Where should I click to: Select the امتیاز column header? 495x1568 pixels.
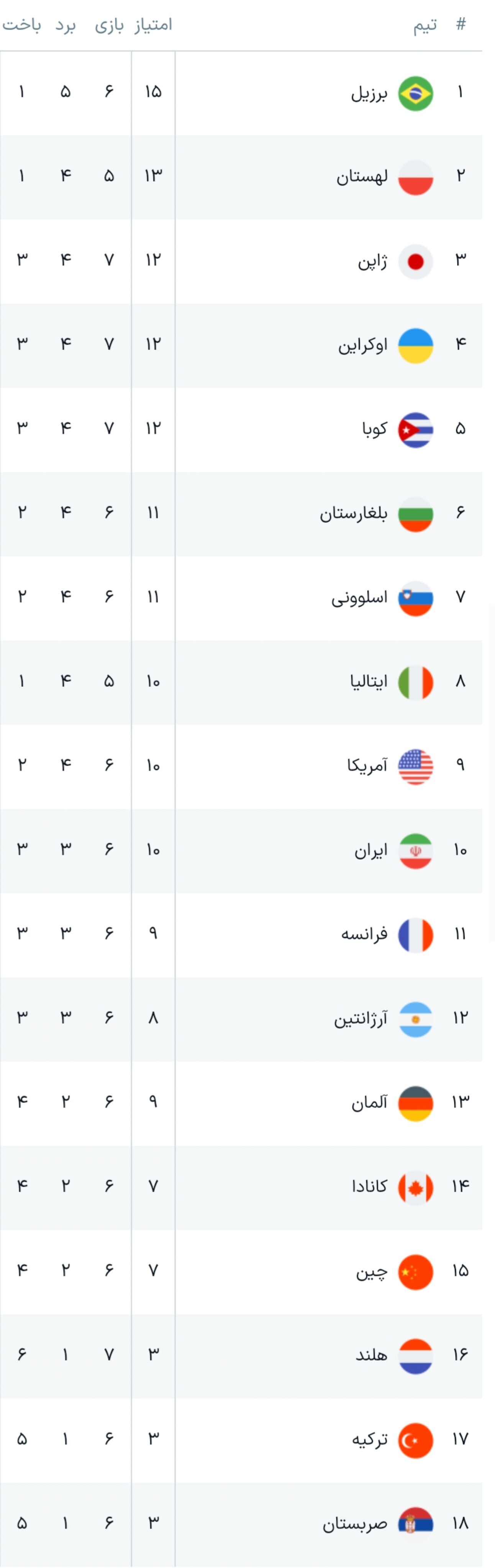point(153,24)
